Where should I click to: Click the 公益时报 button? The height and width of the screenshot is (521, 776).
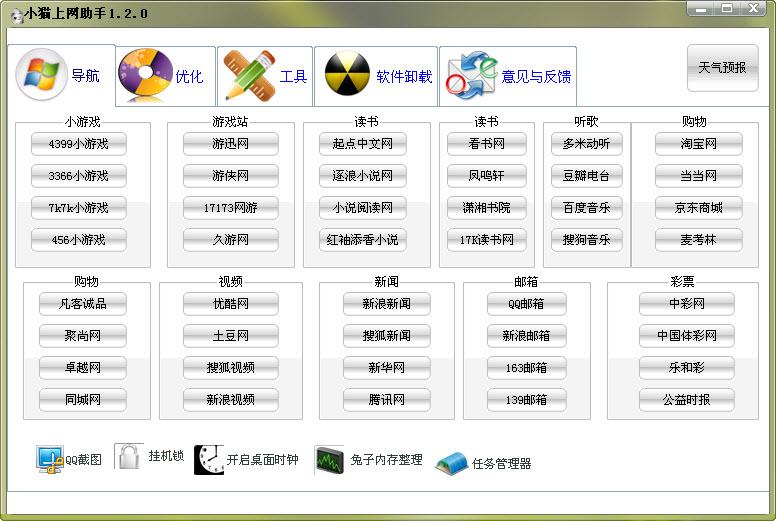pyautogui.click(x=687, y=400)
